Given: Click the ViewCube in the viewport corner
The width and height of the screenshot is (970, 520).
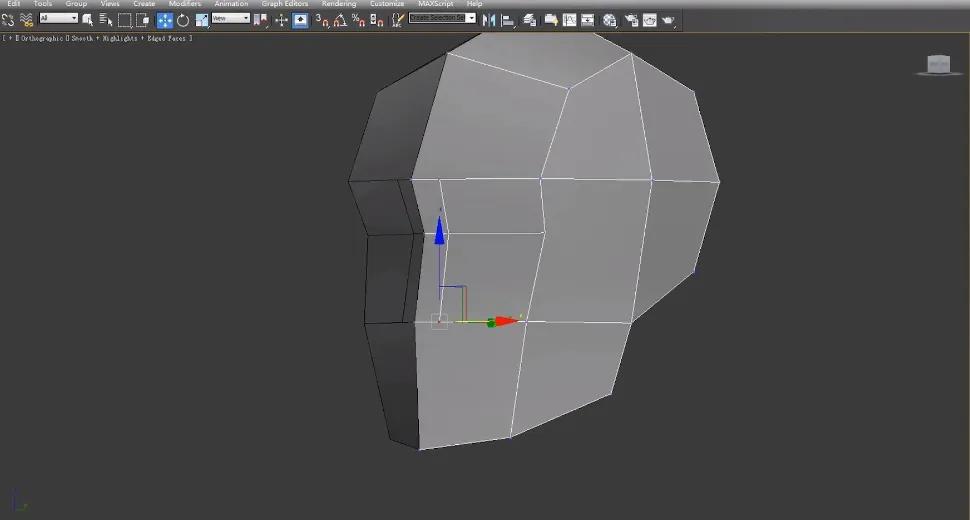Looking at the screenshot, I should pos(938,64).
